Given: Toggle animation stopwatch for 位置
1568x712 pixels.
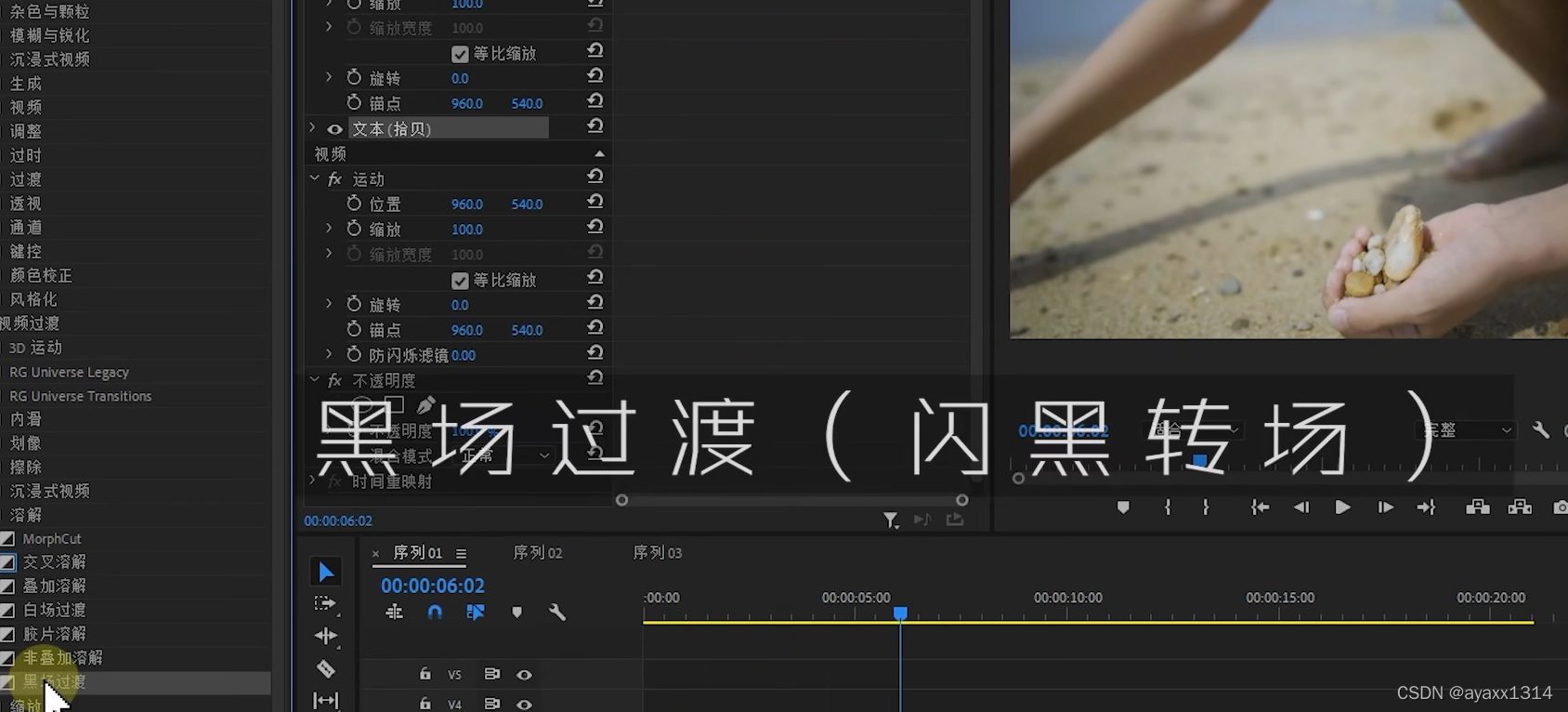Looking at the screenshot, I should tap(354, 203).
